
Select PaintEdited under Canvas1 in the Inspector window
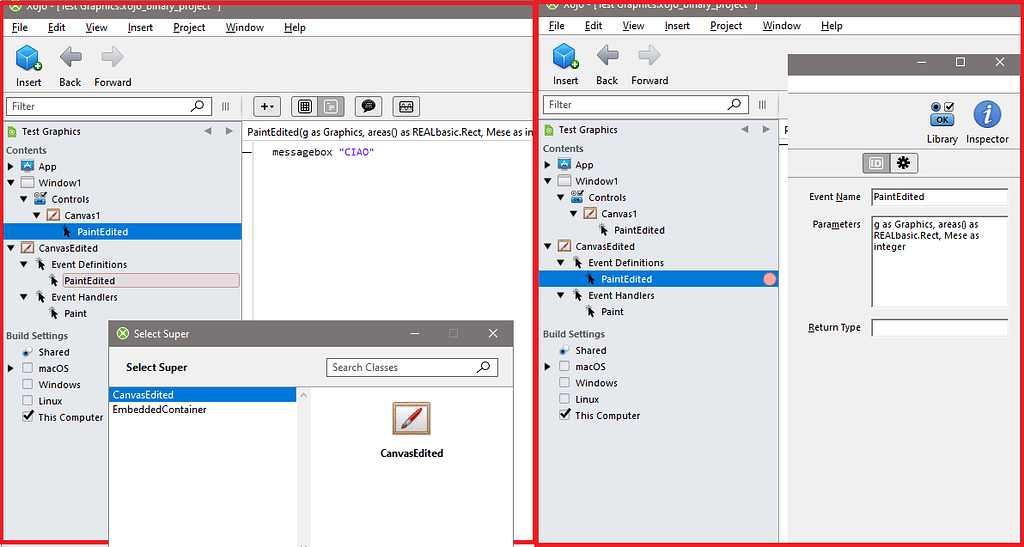tap(639, 230)
